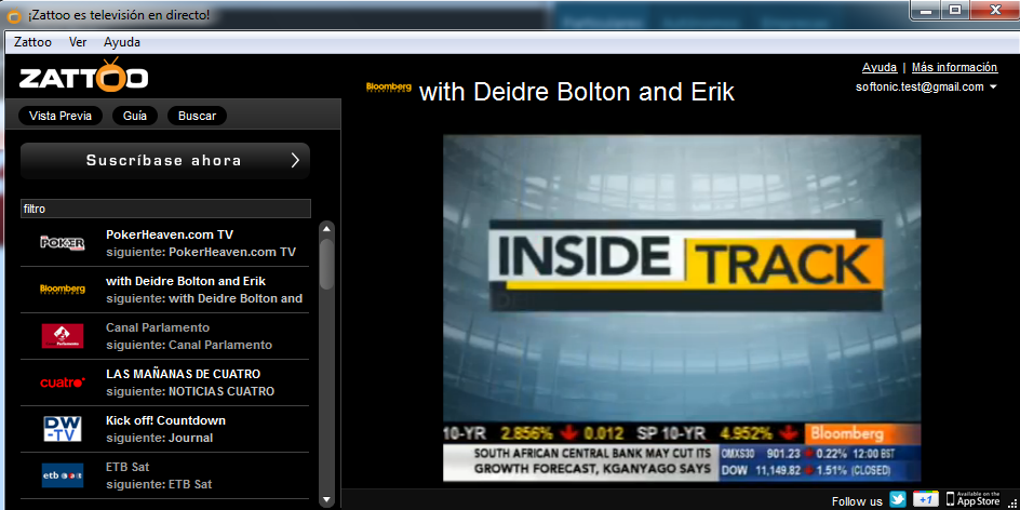
Task: Open the Más información link
Action: click(x=954, y=67)
